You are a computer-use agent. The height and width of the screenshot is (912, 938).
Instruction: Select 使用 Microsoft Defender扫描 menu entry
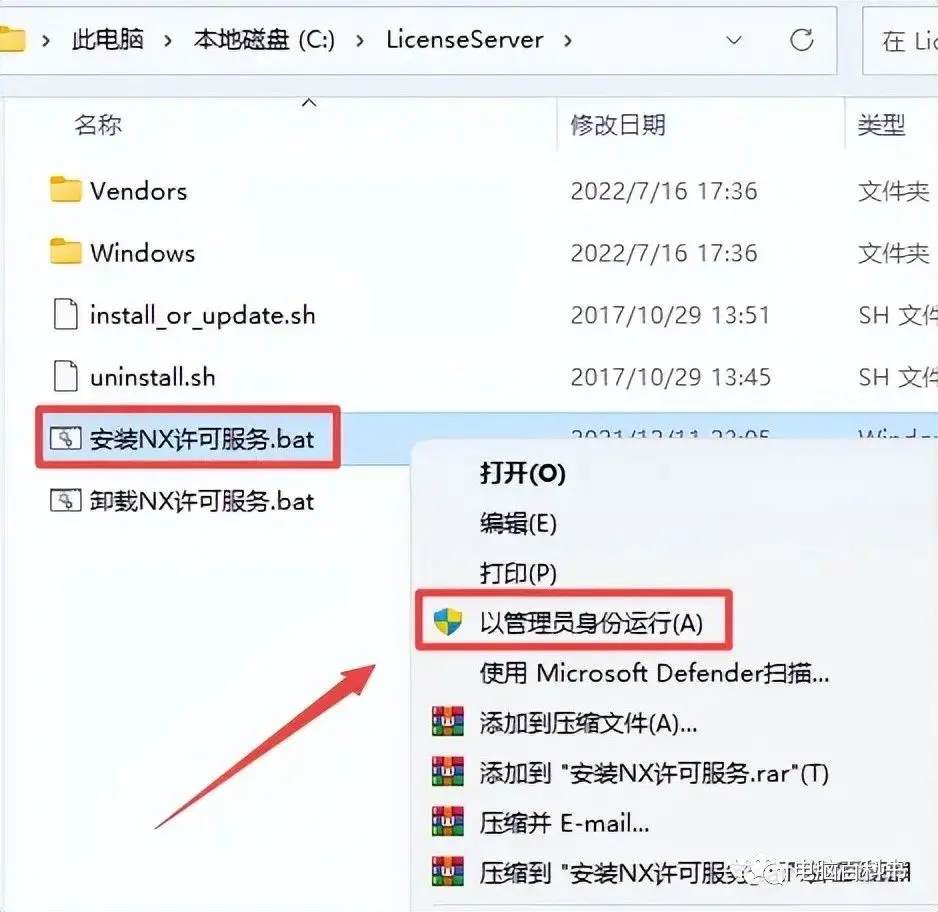[654, 673]
